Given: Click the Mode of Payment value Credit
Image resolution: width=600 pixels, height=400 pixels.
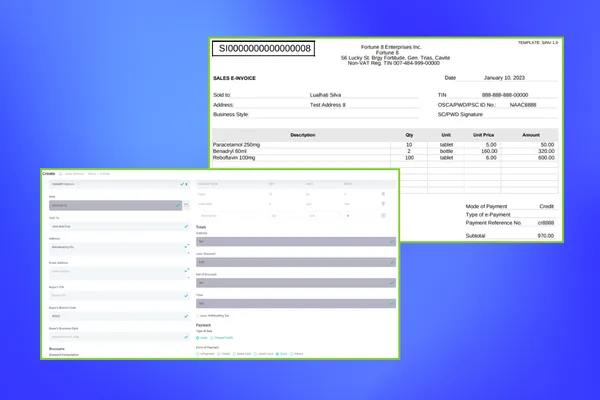Looking at the screenshot, I should [x=546, y=206].
